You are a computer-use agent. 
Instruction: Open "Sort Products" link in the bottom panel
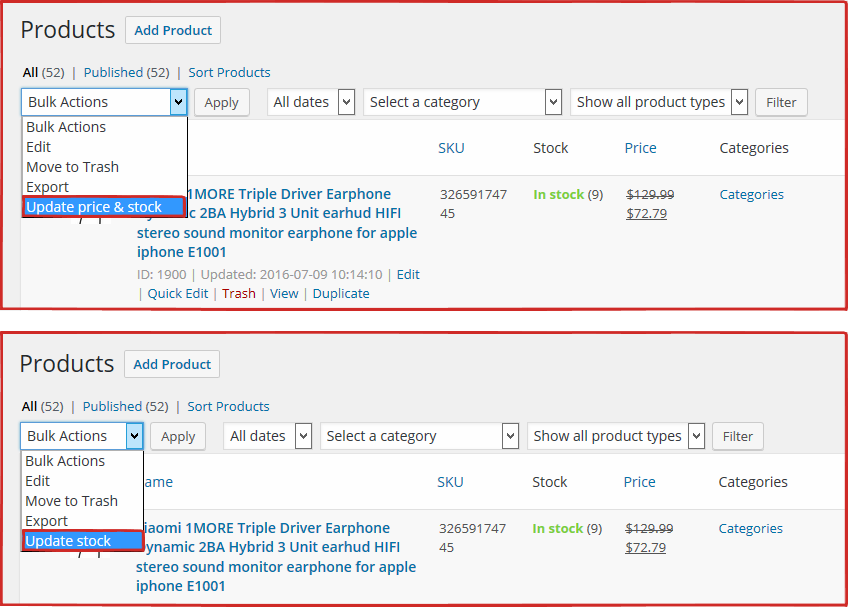pyautogui.click(x=228, y=406)
